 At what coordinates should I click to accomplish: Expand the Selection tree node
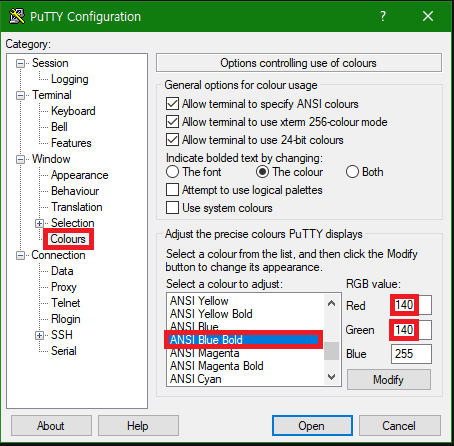coord(40,223)
